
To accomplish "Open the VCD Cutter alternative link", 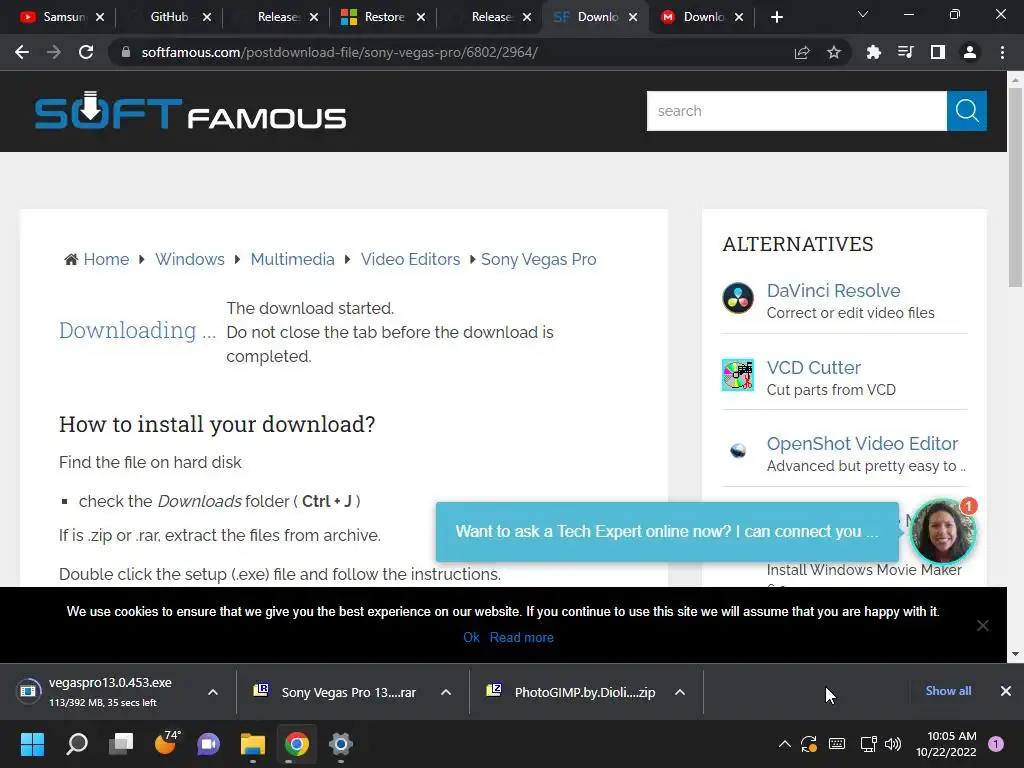I will tap(814, 368).
